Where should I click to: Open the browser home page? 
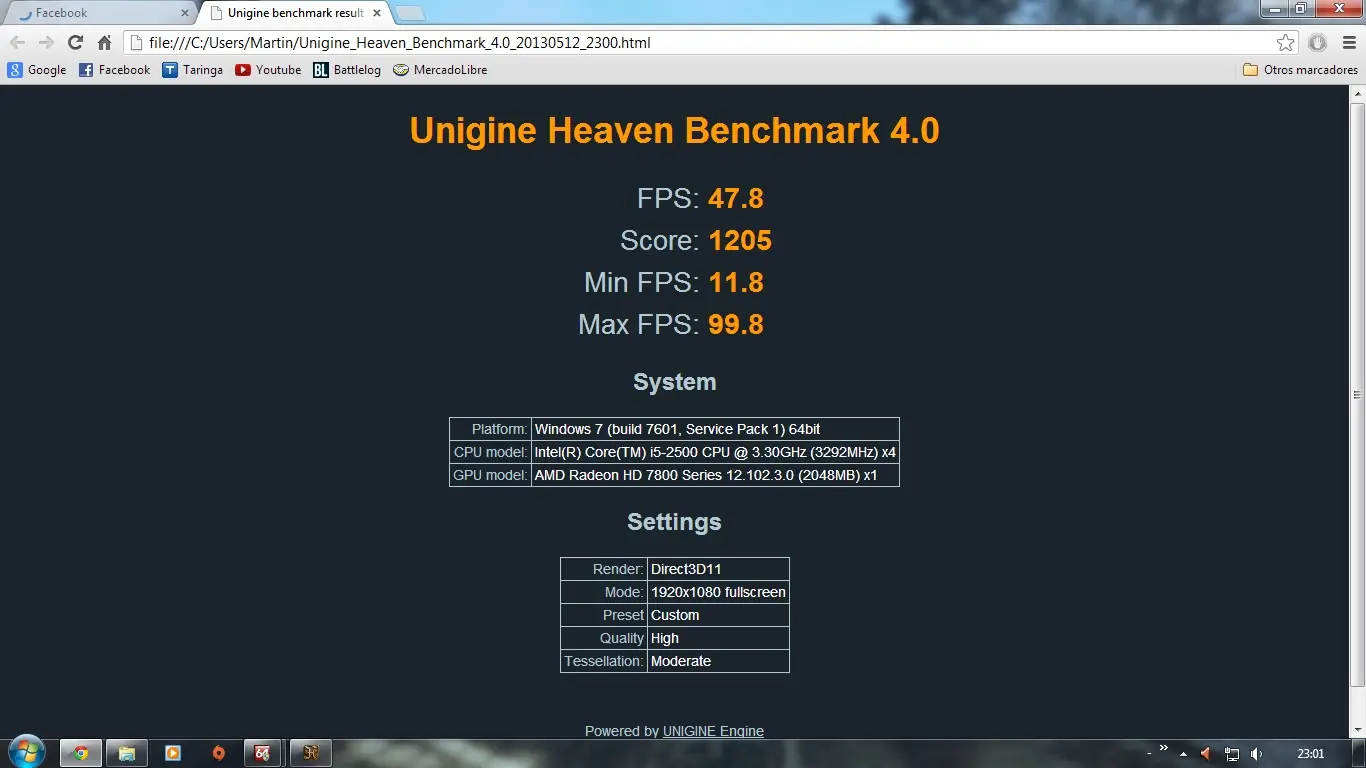coord(104,43)
